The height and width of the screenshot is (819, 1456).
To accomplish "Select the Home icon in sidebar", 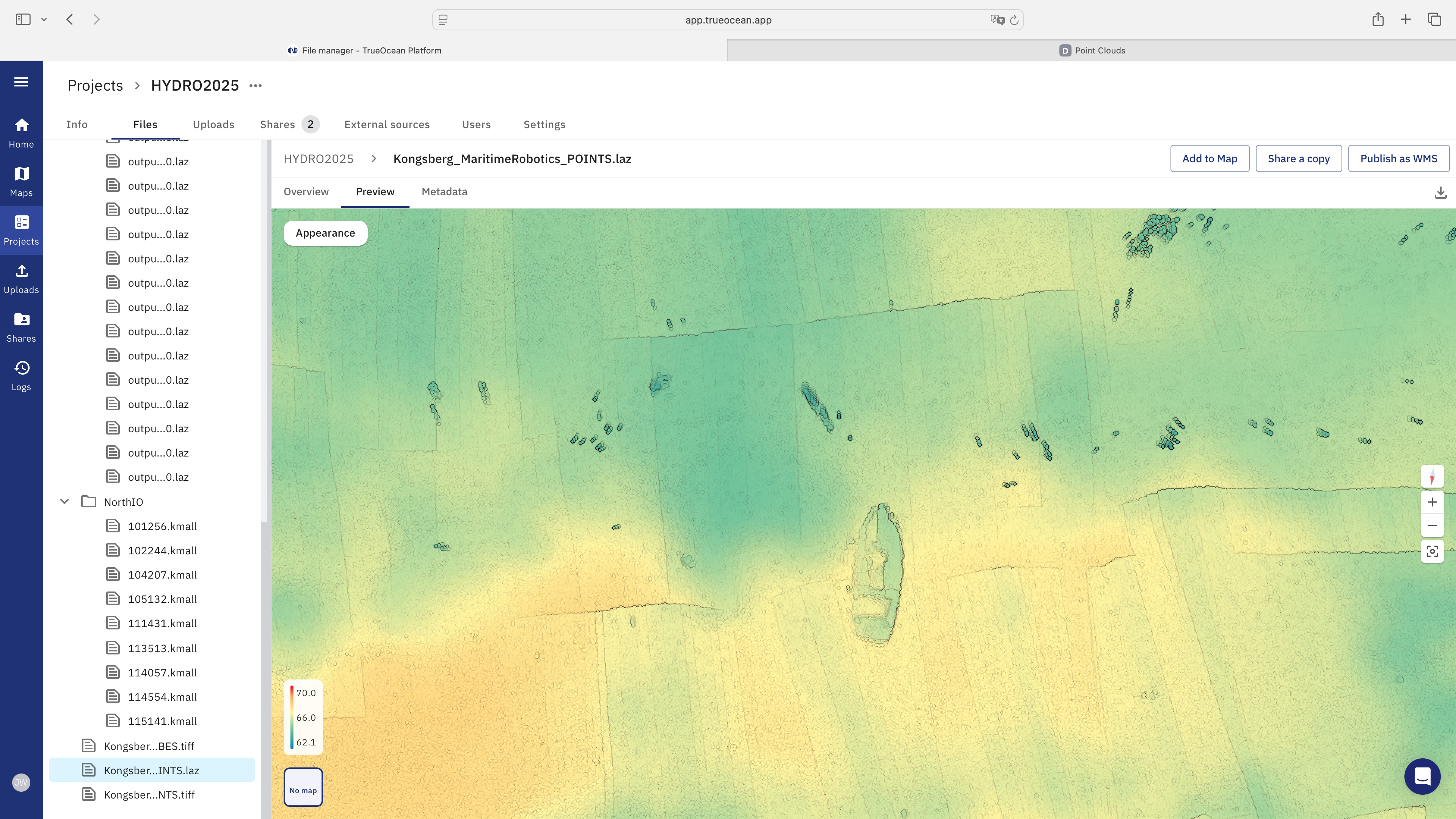I will tap(22, 131).
